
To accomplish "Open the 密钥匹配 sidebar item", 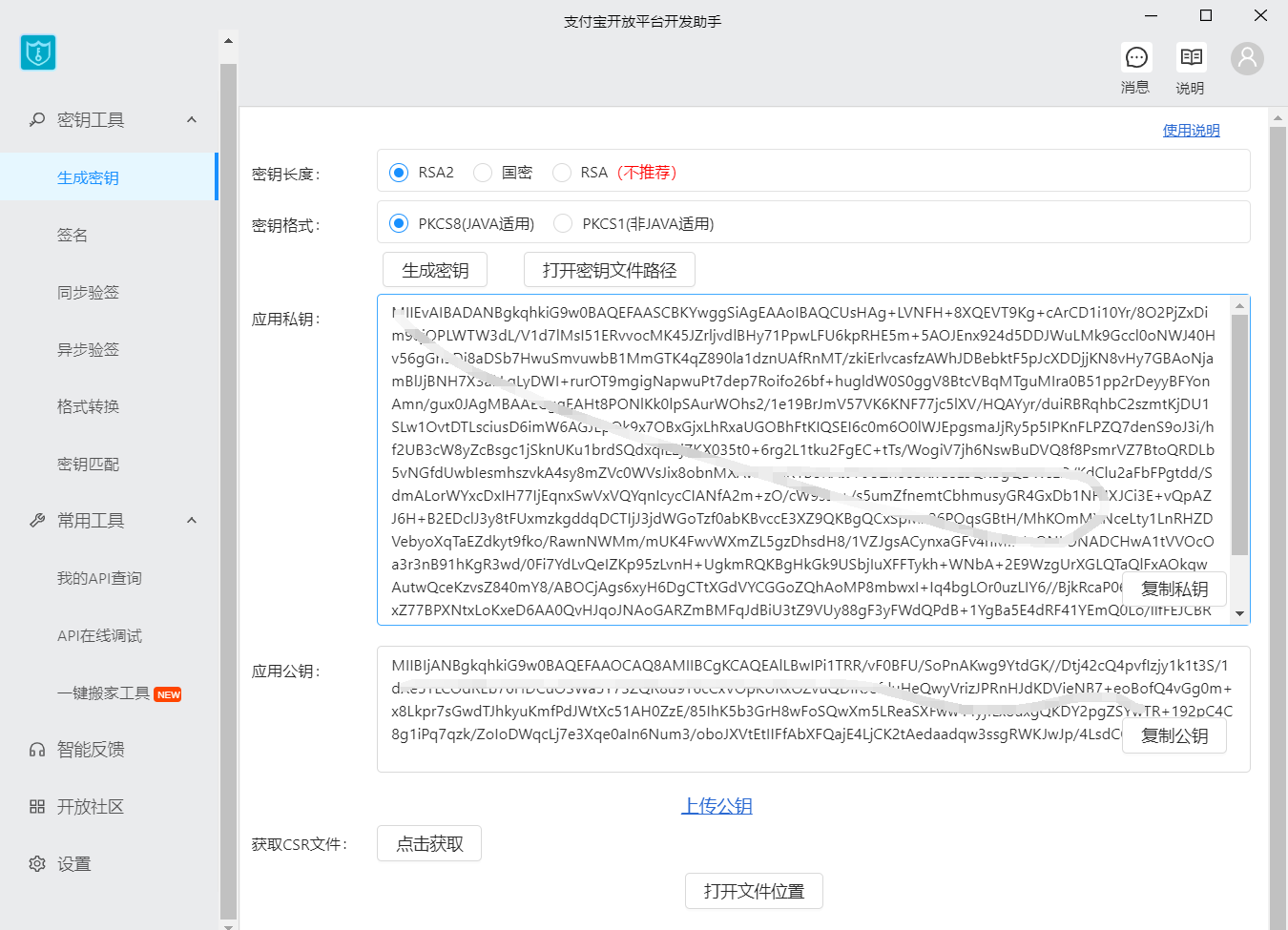I will (109, 464).
